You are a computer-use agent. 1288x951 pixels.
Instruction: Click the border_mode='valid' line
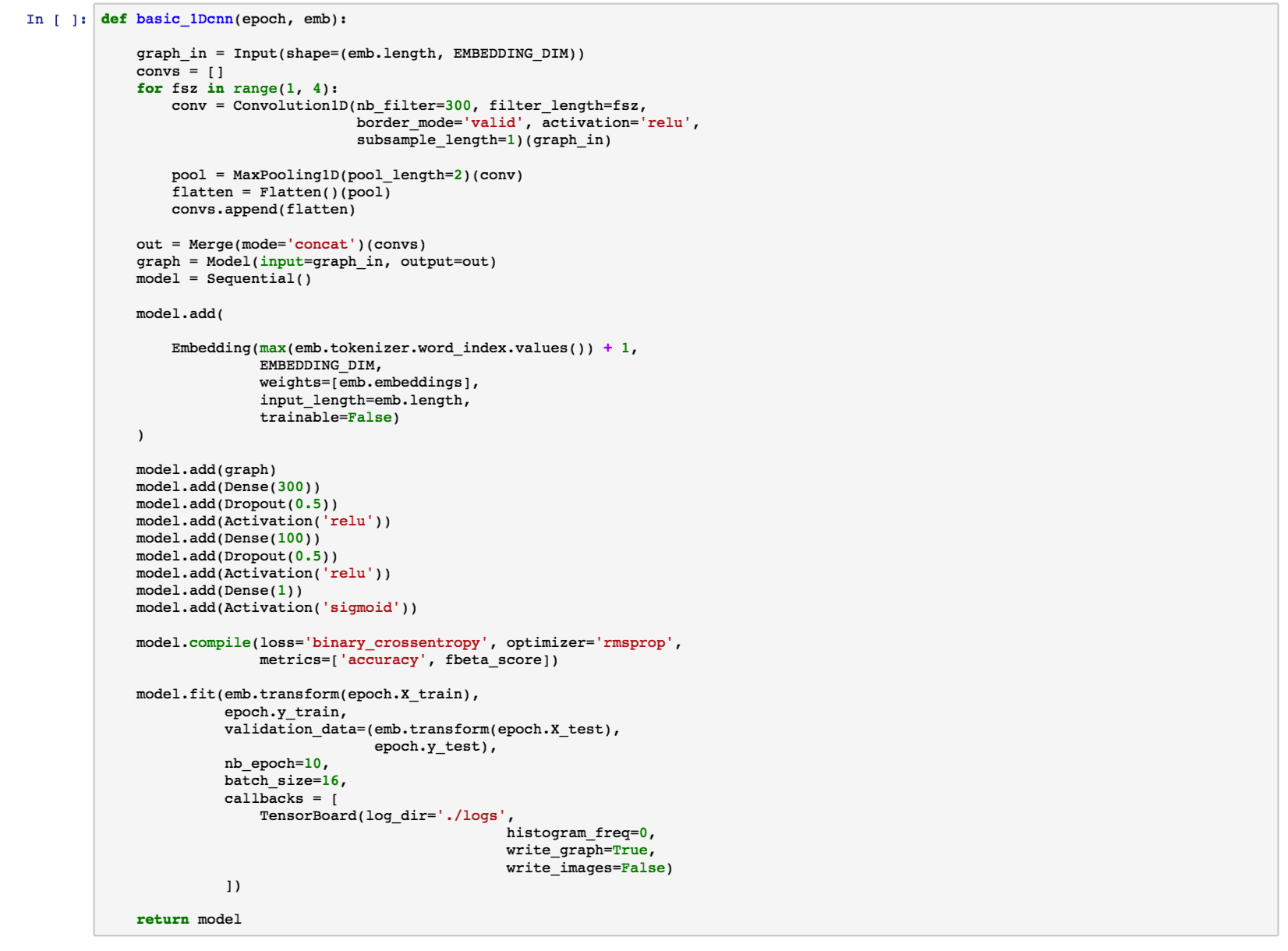[528, 123]
